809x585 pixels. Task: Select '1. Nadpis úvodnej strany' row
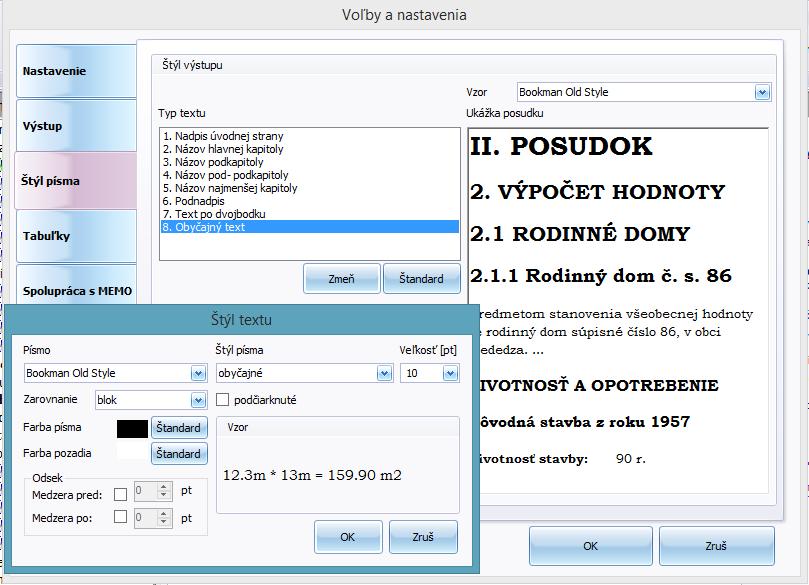310,136
